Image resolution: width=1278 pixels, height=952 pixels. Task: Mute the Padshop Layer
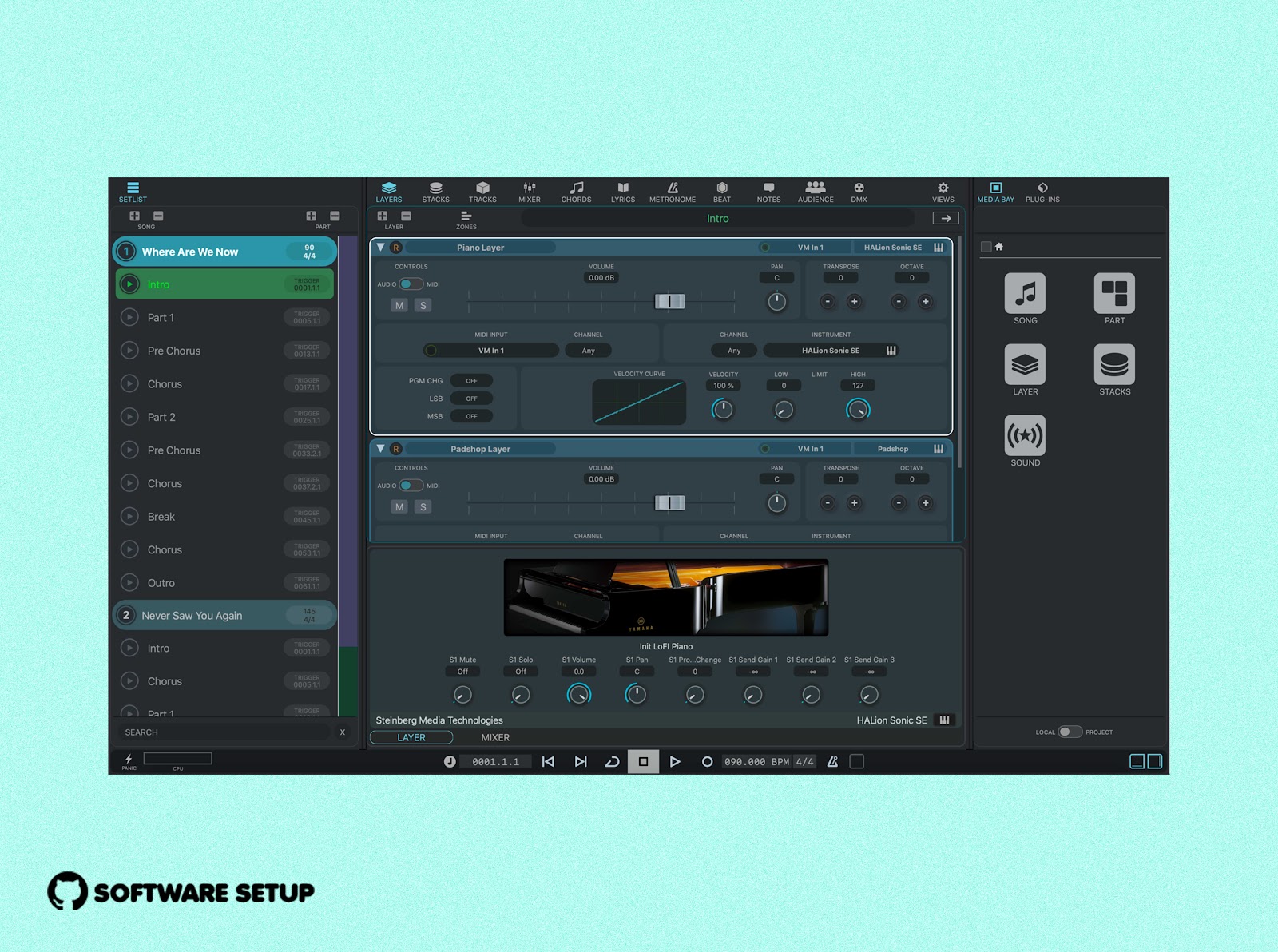pyautogui.click(x=399, y=506)
